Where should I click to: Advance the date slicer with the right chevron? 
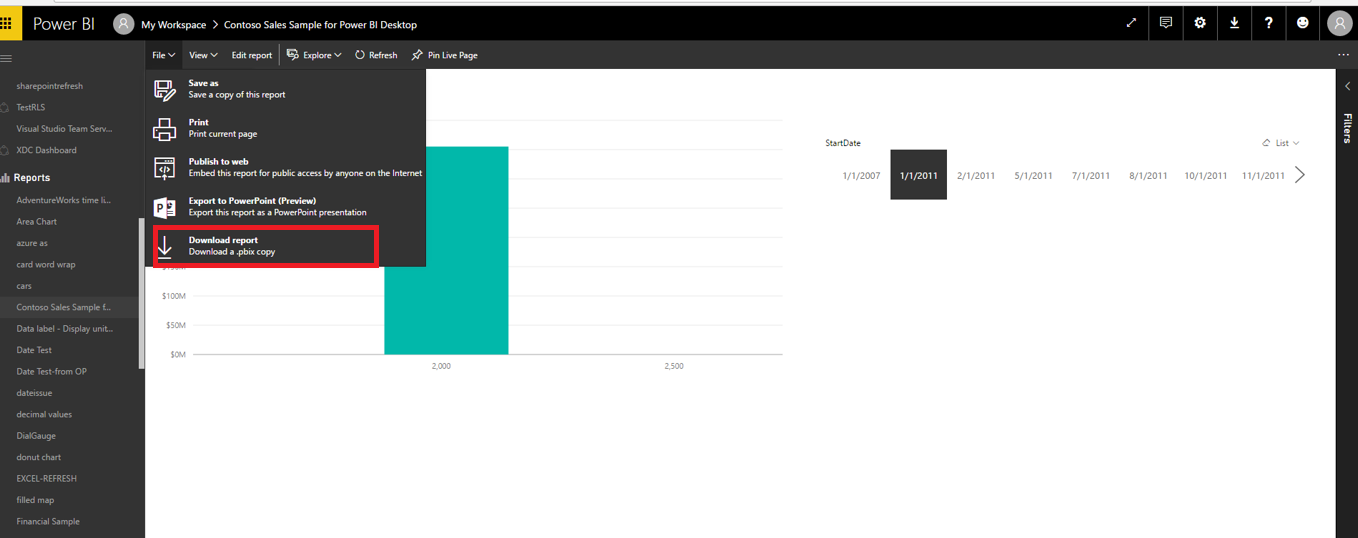coord(1299,175)
